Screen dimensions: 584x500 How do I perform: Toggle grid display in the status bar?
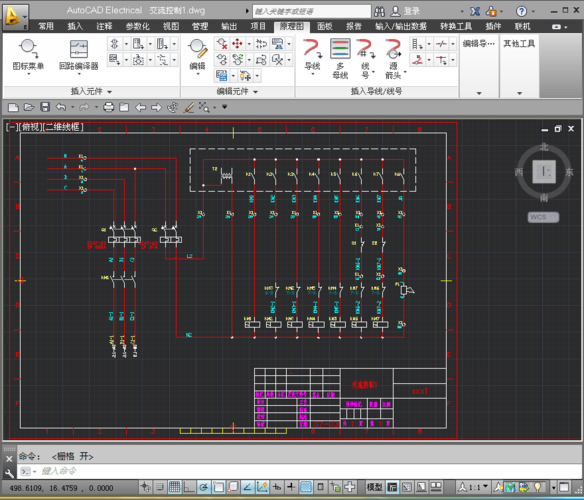click(174, 487)
